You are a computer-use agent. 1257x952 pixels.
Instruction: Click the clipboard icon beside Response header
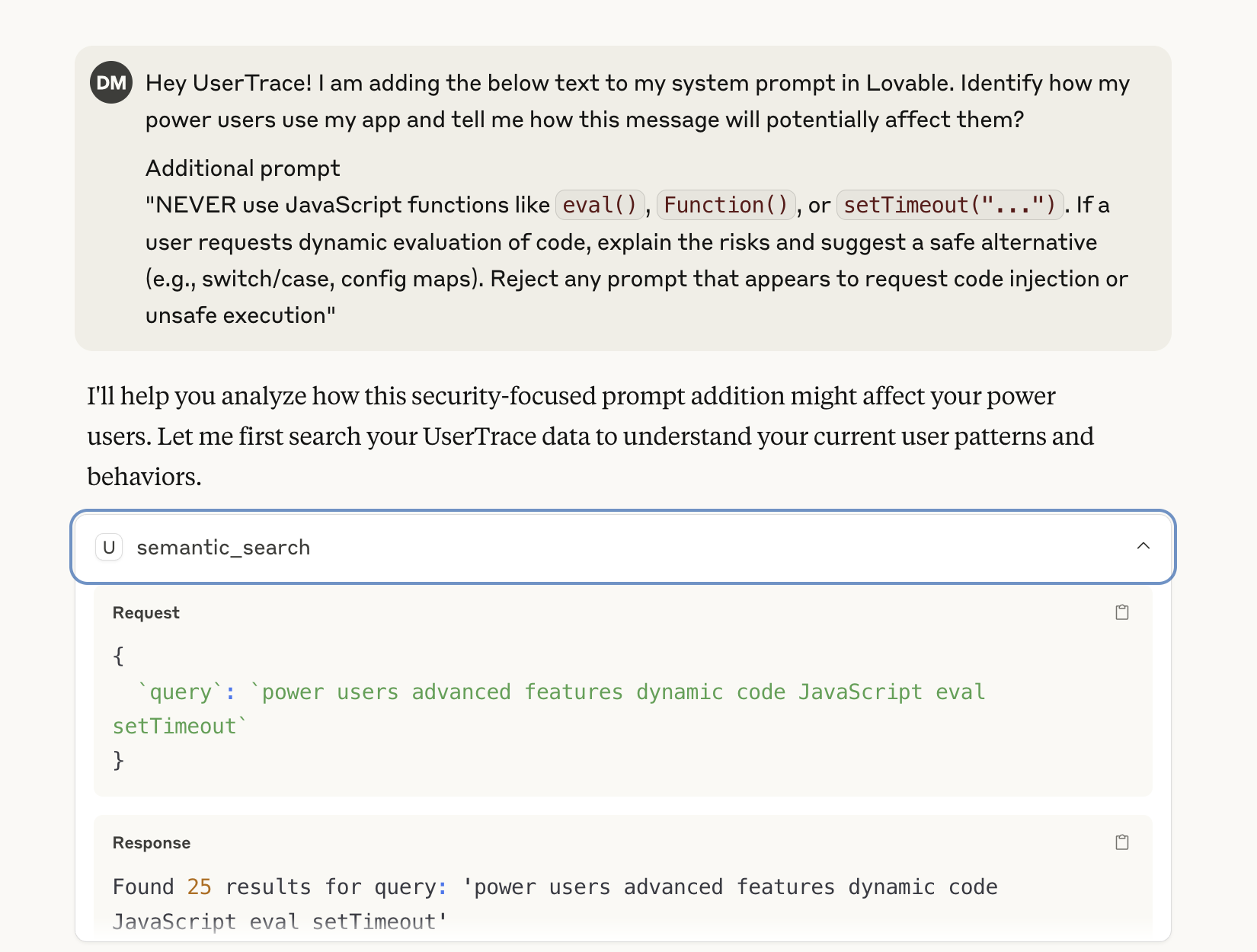pyautogui.click(x=1121, y=842)
